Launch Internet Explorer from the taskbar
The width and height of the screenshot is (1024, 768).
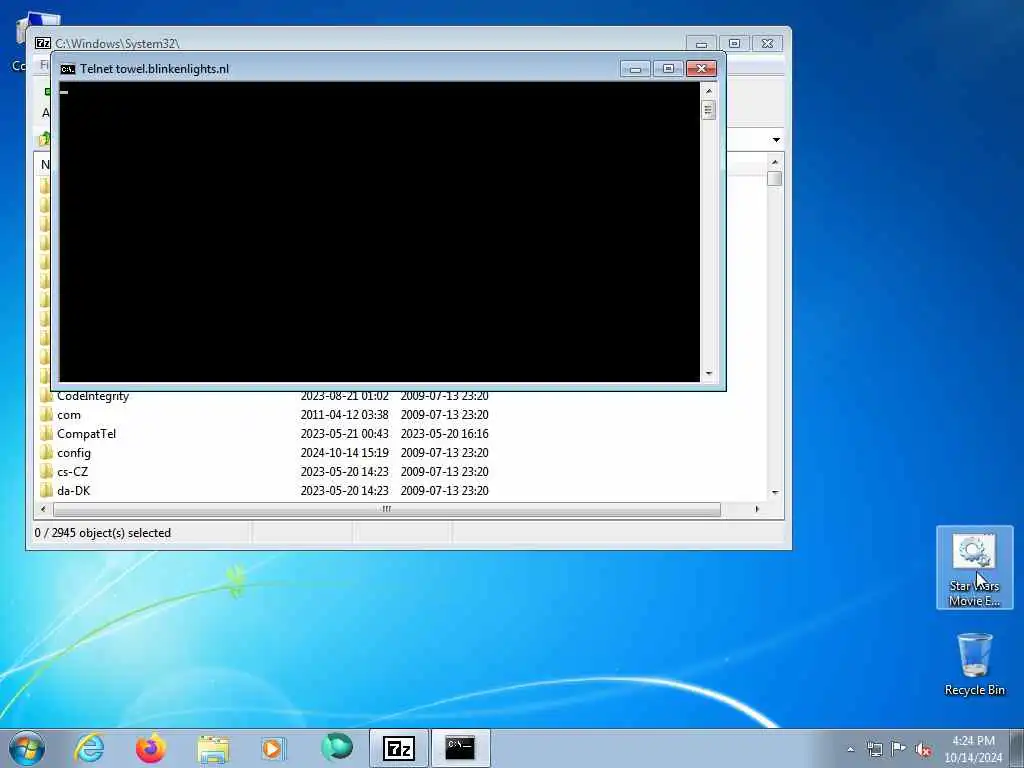pos(89,748)
